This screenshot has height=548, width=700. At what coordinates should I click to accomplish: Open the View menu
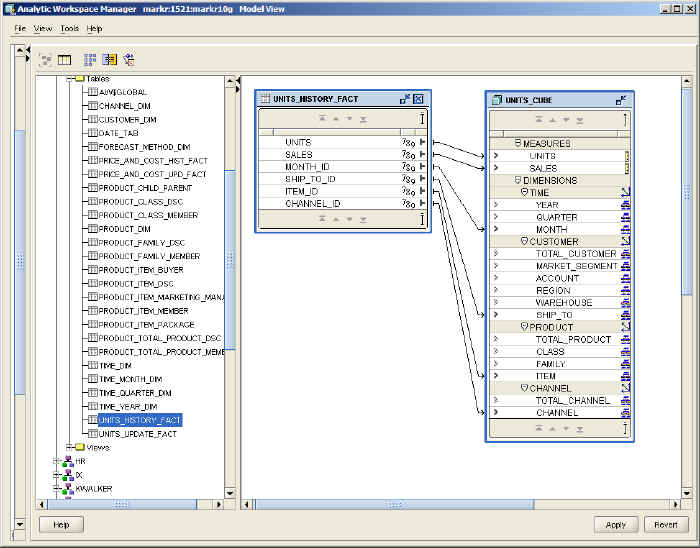(43, 29)
